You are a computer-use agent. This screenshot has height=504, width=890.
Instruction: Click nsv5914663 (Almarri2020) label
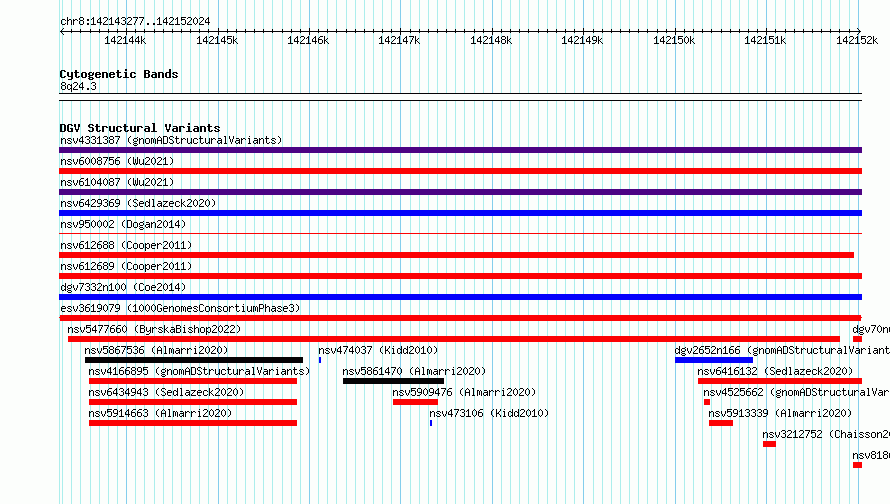pos(160,413)
